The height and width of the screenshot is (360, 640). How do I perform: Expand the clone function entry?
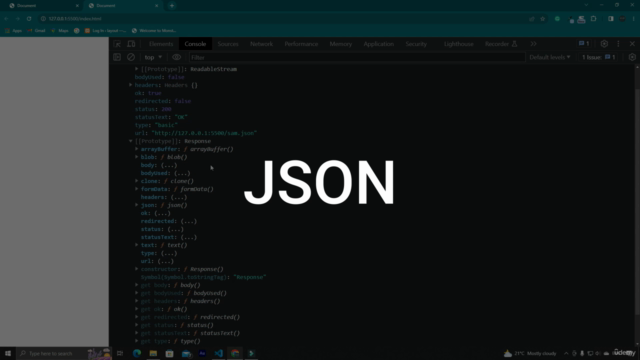pos(137,181)
